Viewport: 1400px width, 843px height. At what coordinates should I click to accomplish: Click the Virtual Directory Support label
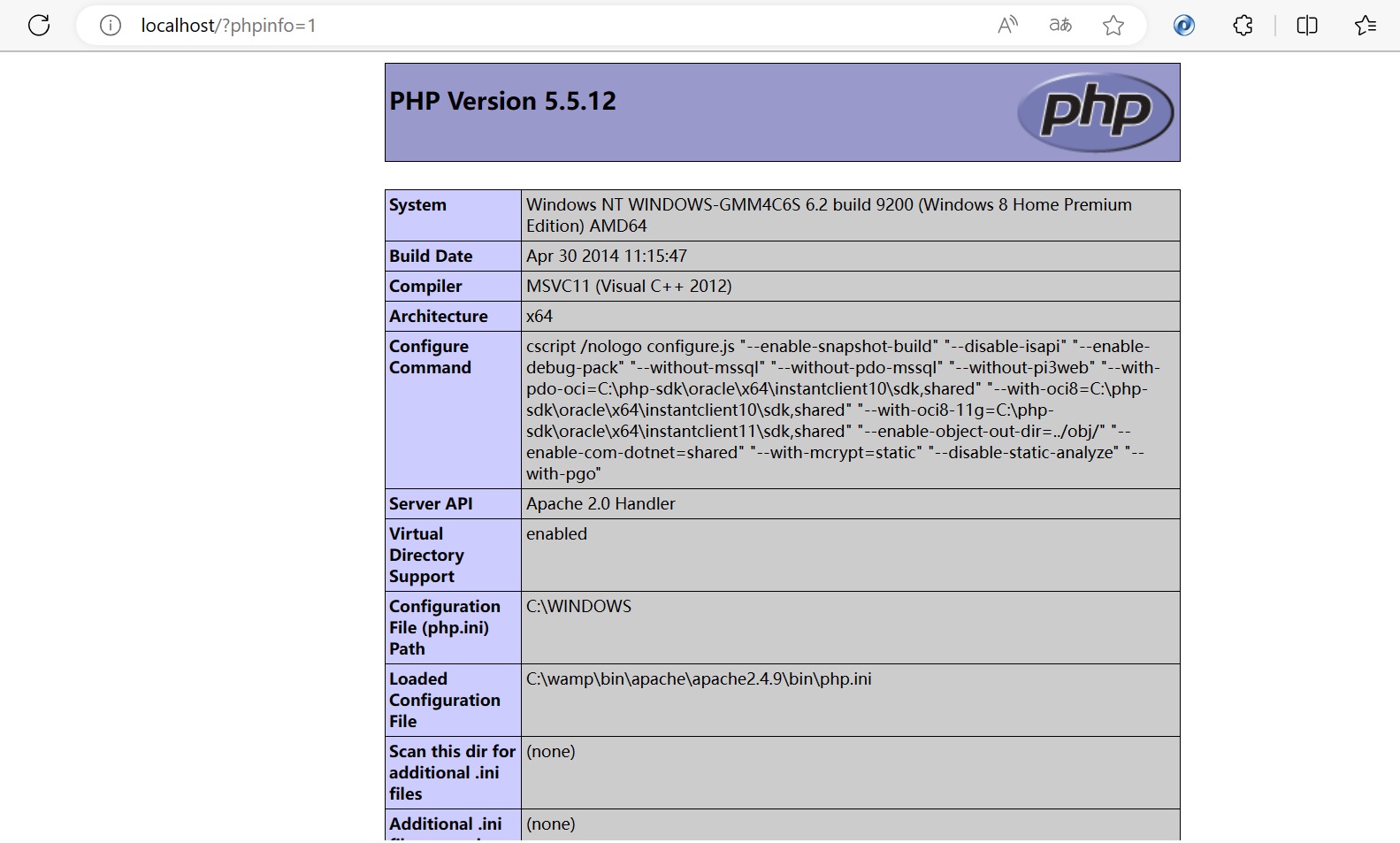pyautogui.click(x=426, y=555)
